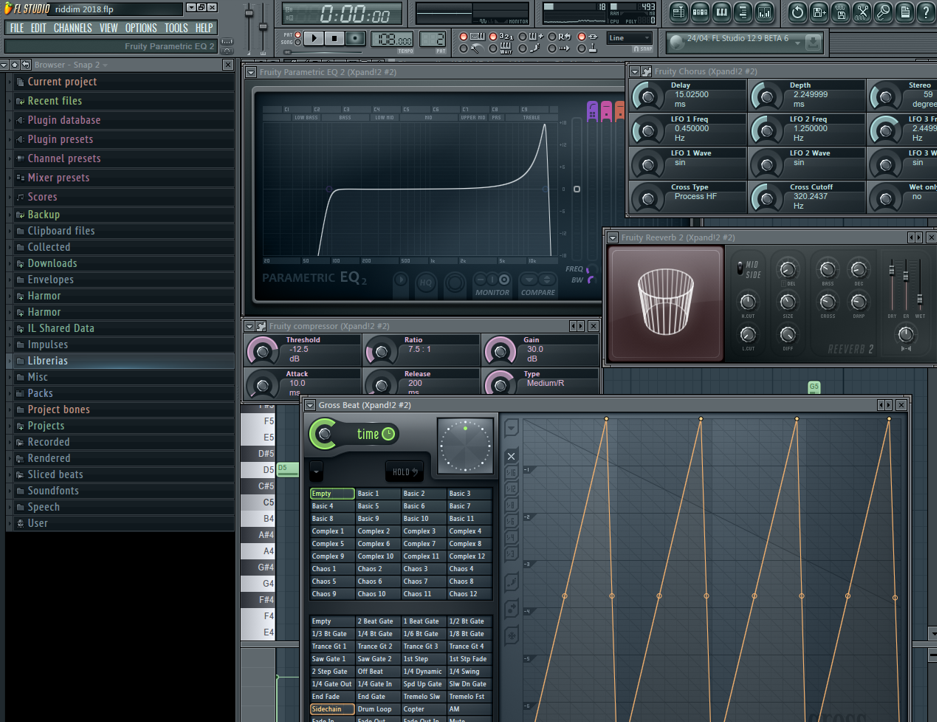This screenshot has height=722, width=937.
Task: Open the OPTIONS menu
Action: [141, 28]
